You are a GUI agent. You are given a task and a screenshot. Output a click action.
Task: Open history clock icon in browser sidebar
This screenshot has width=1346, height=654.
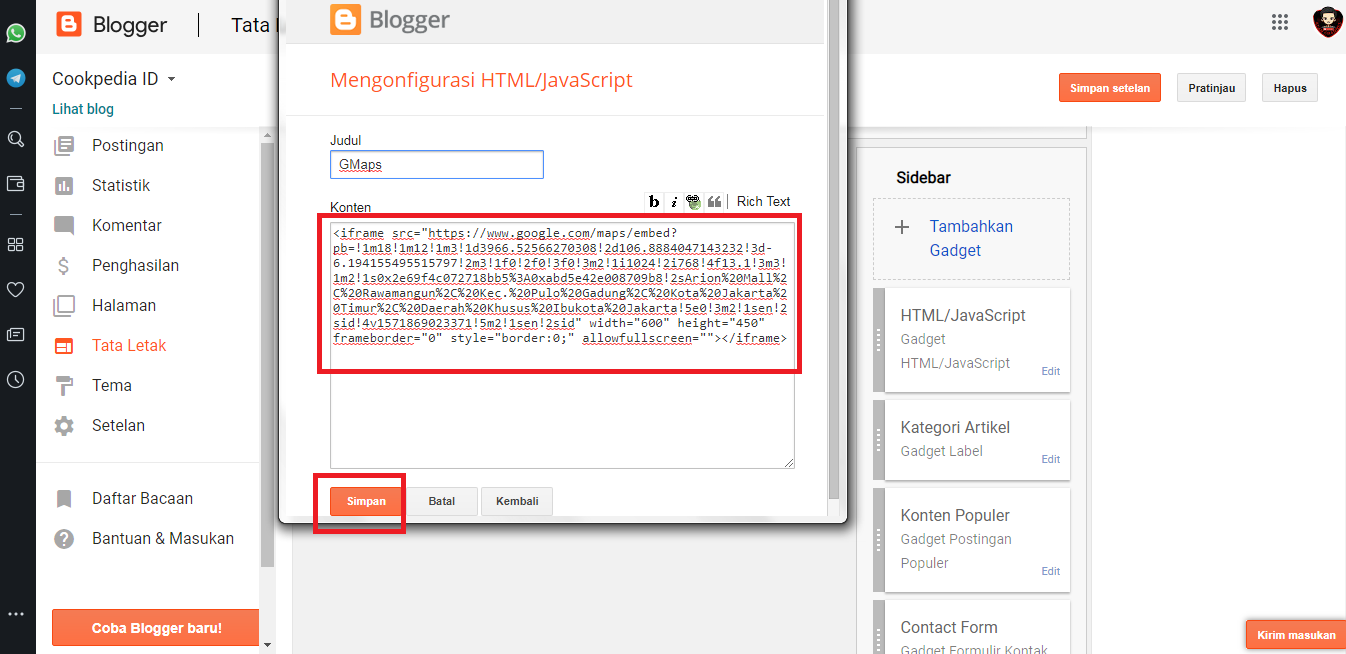16,379
